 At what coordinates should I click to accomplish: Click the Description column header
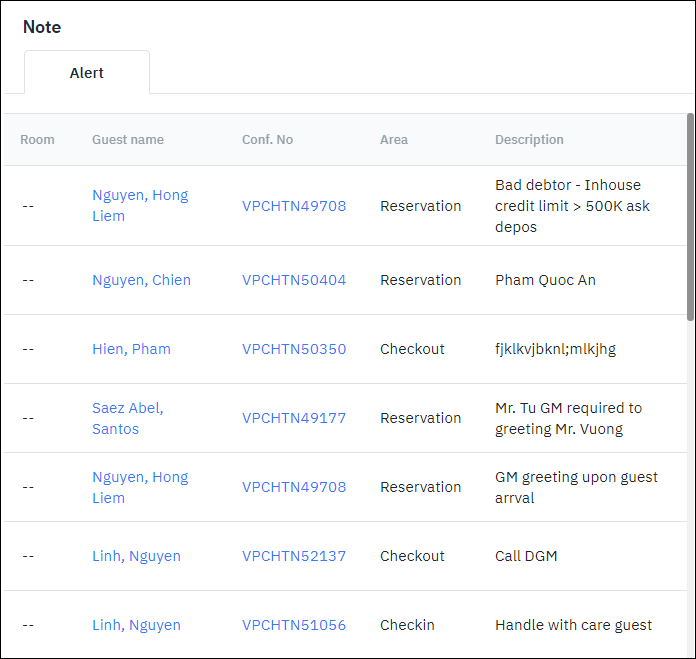coord(529,140)
